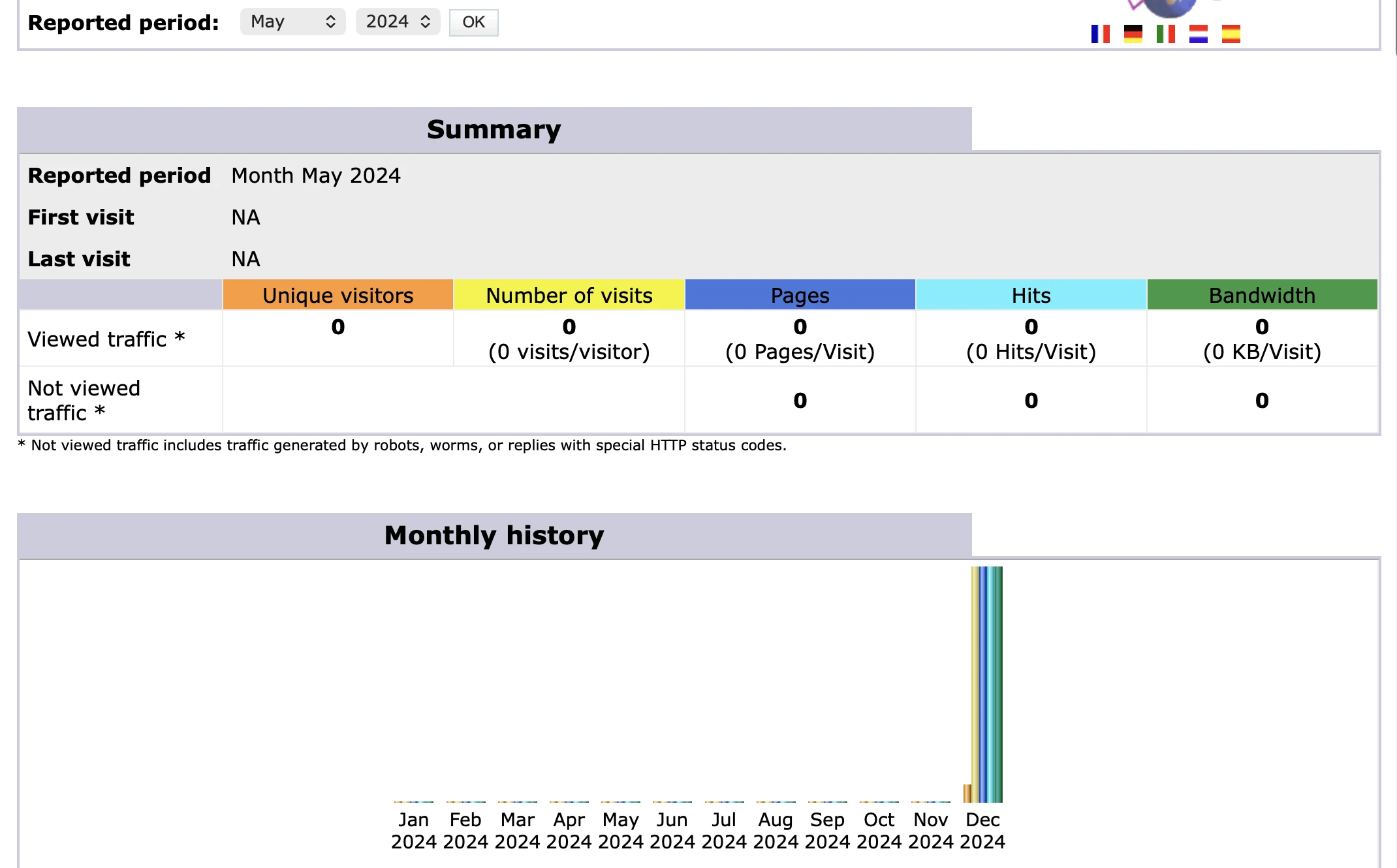Image resolution: width=1397 pixels, height=868 pixels.
Task: Open the month dropdown showing May
Action: pos(292,22)
